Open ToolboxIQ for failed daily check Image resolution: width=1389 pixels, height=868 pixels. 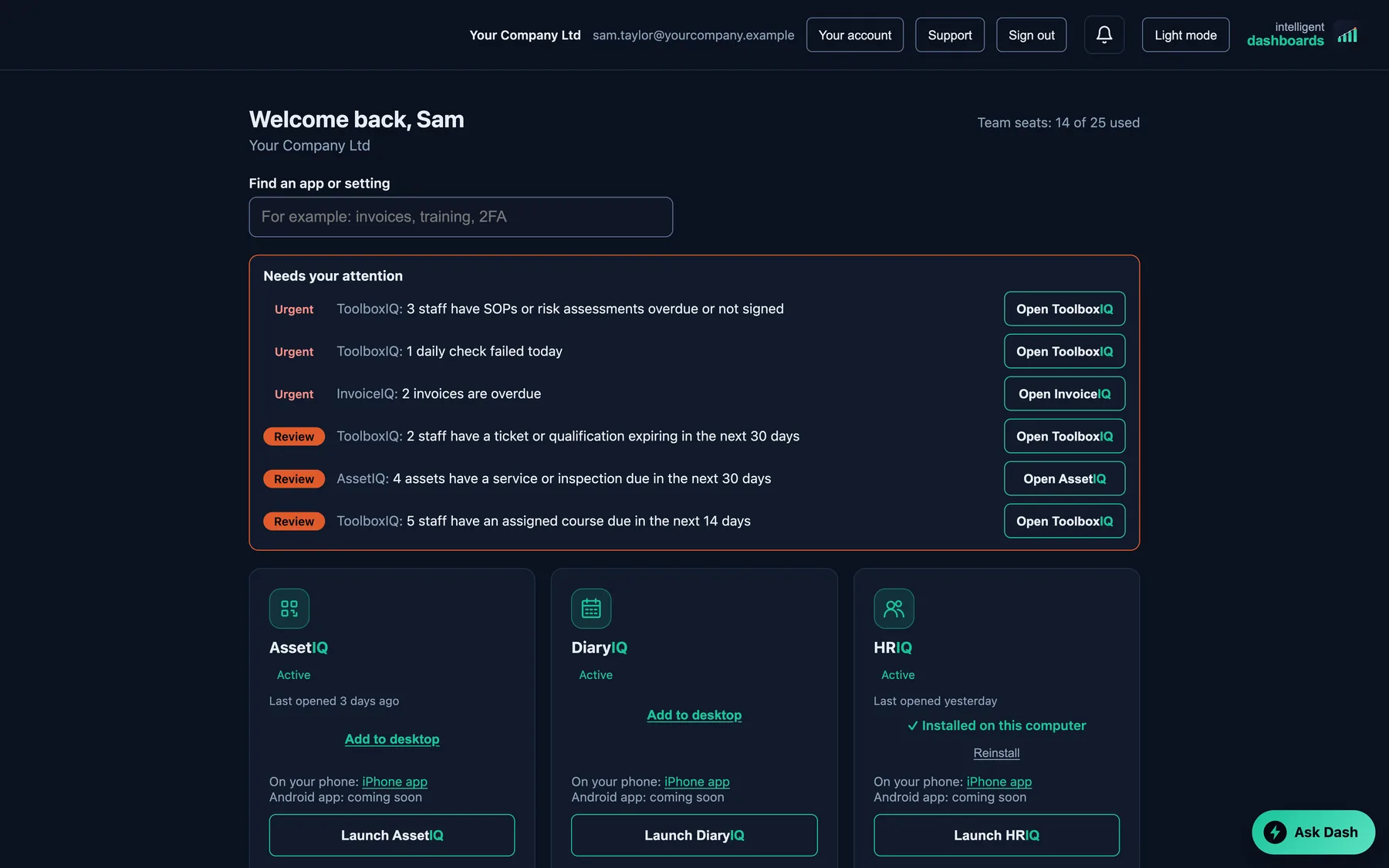click(x=1064, y=351)
